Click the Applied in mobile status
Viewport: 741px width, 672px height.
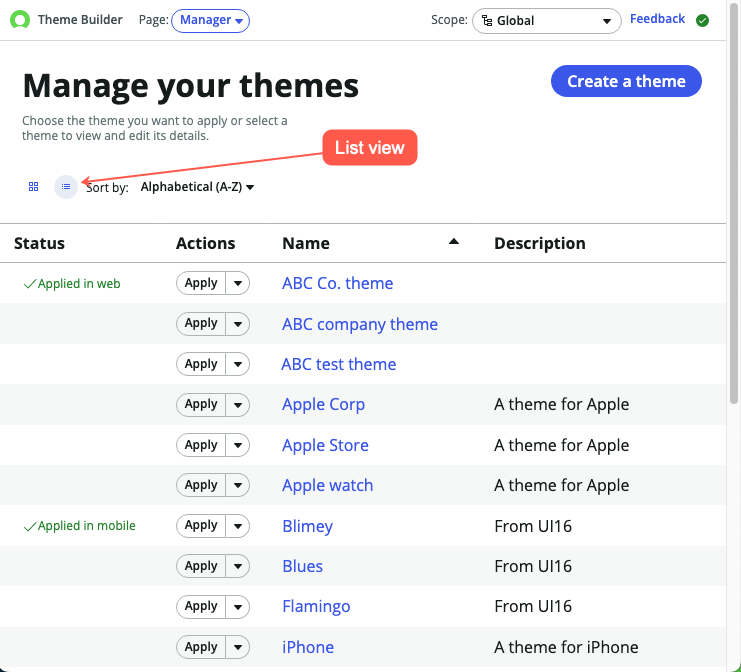coord(79,526)
